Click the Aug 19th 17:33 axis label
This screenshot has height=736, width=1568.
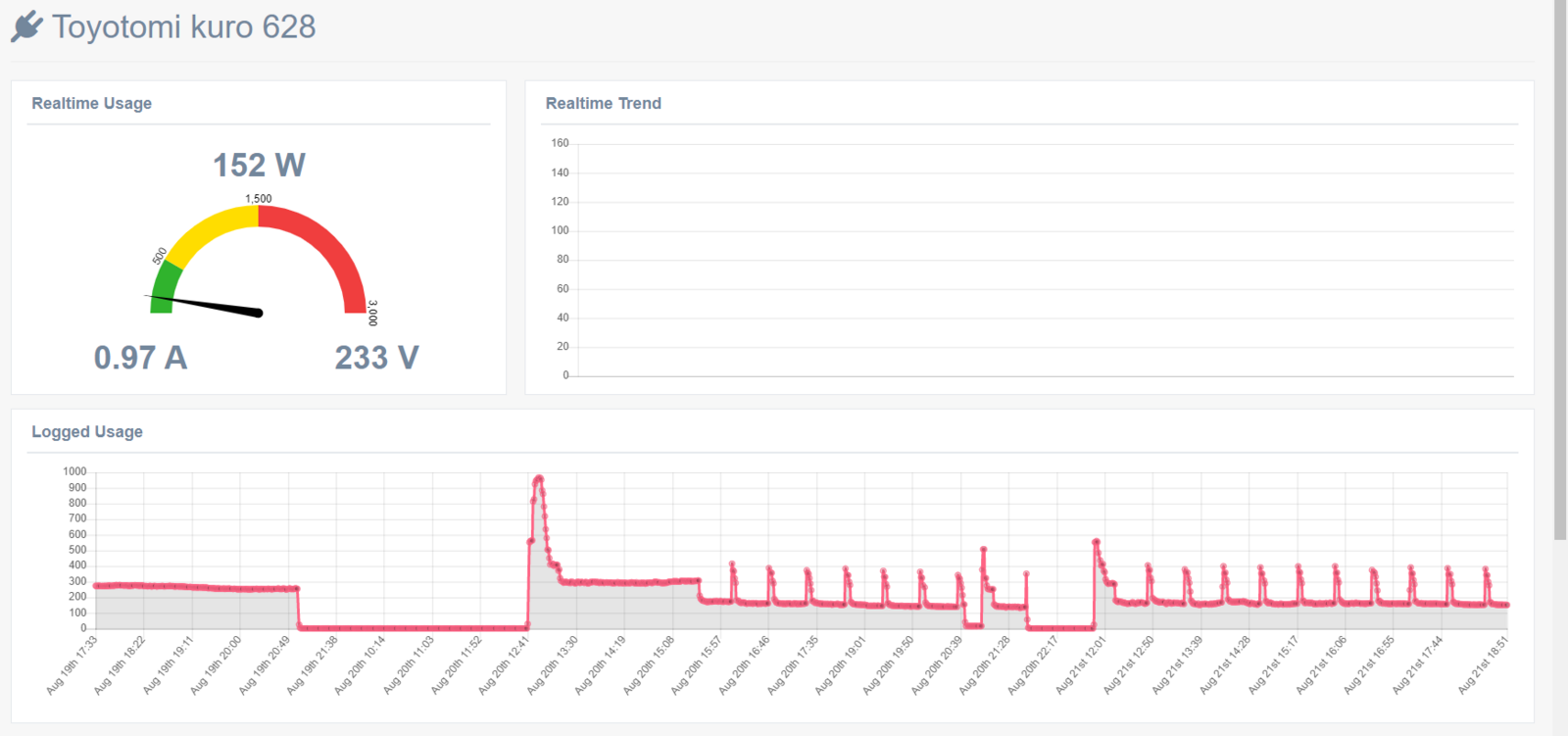point(73,665)
